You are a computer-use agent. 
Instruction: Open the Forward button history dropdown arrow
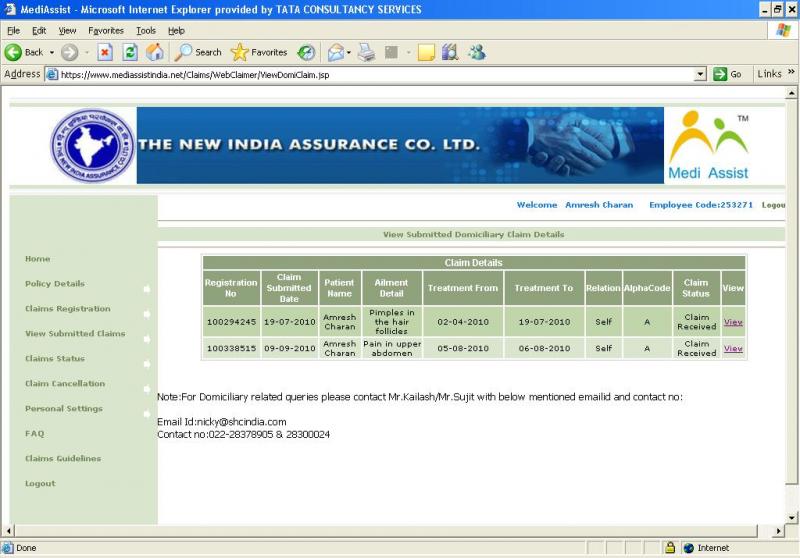point(87,52)
